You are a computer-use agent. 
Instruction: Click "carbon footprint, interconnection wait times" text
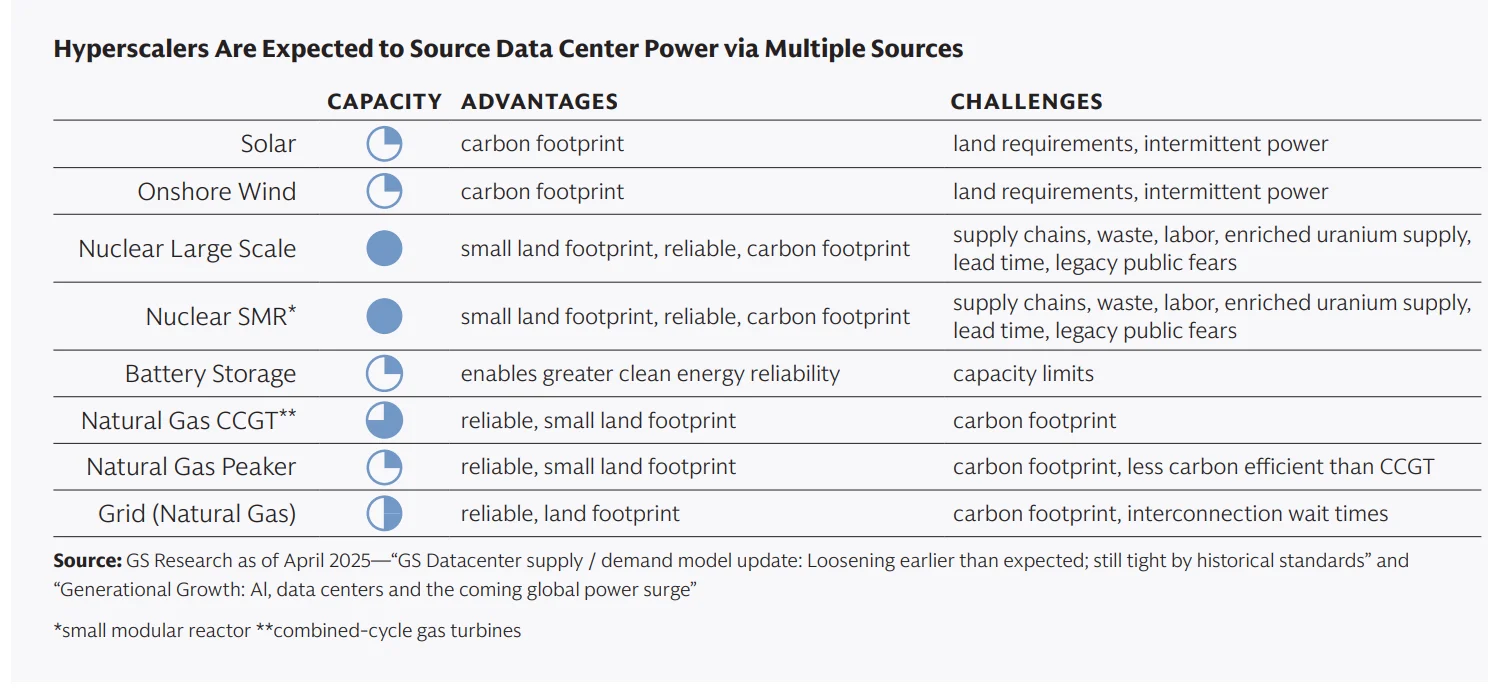(x=1170, y=514)
